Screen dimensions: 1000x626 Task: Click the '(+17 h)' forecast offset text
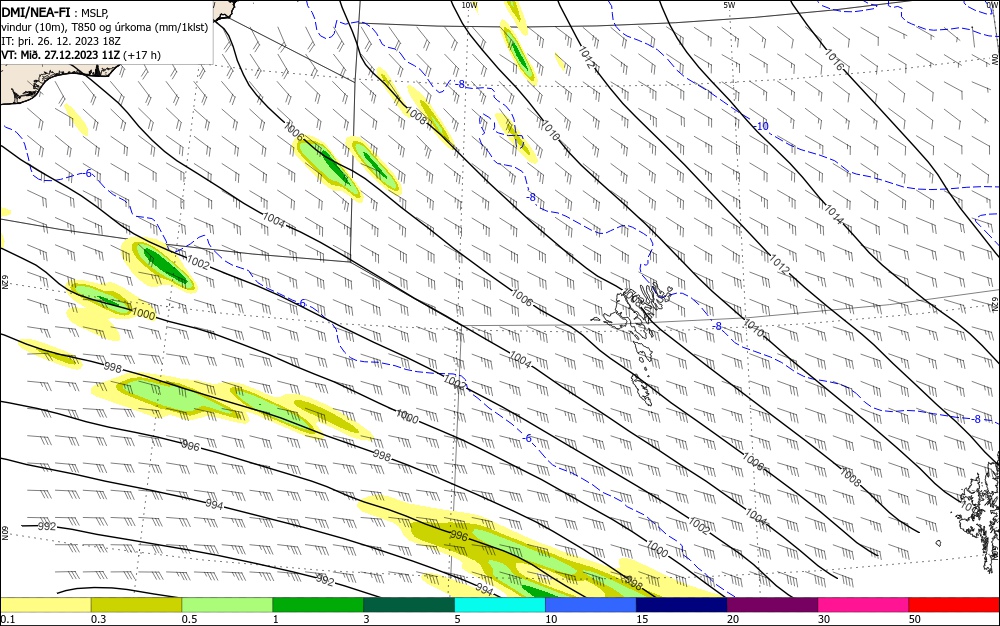[x=142, y=55]
